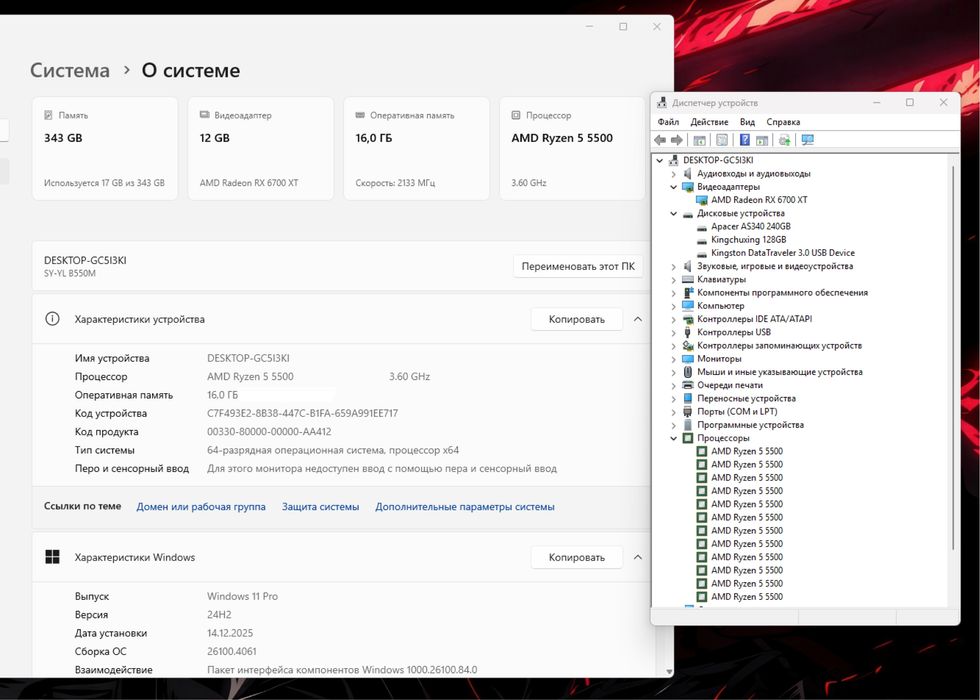This screenshot has height=700, width=980.
Task: Expand the Переносные устройства chevron
Action: (x=673, y=399)
